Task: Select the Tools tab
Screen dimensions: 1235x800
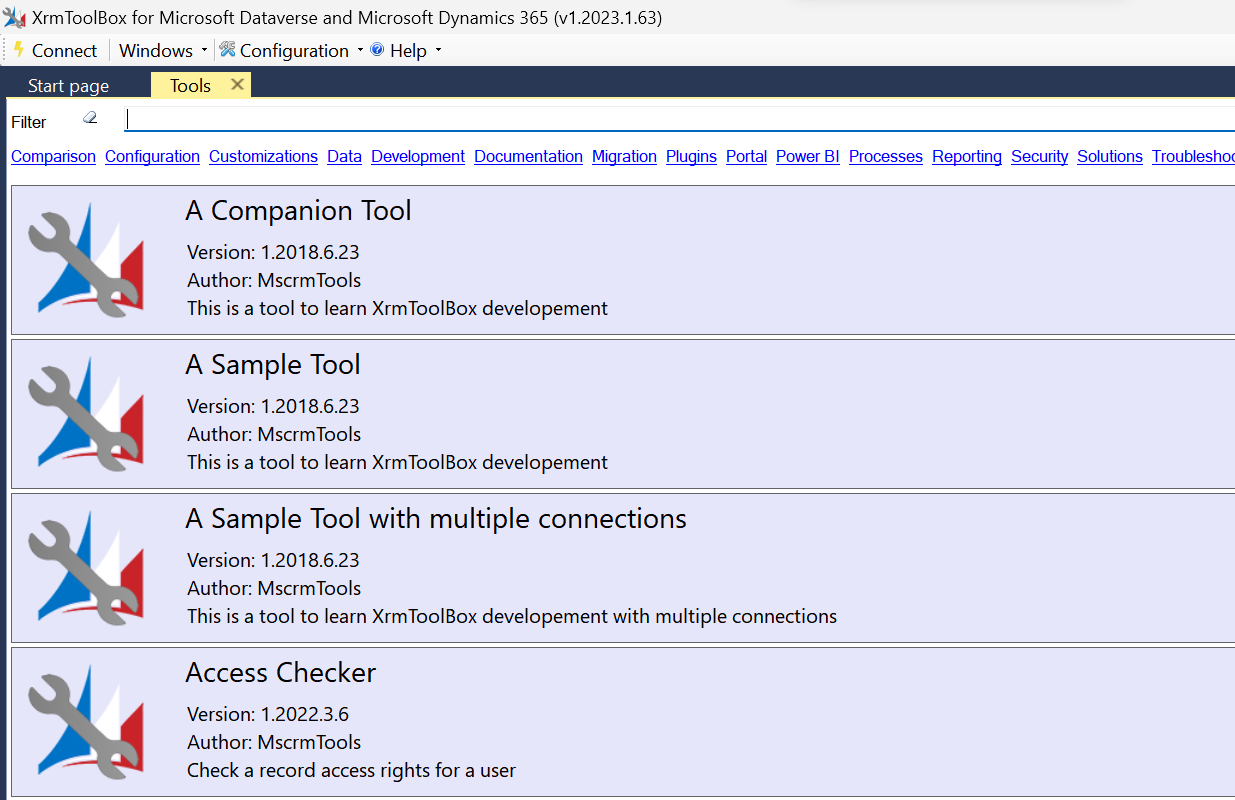Action: 189,85
